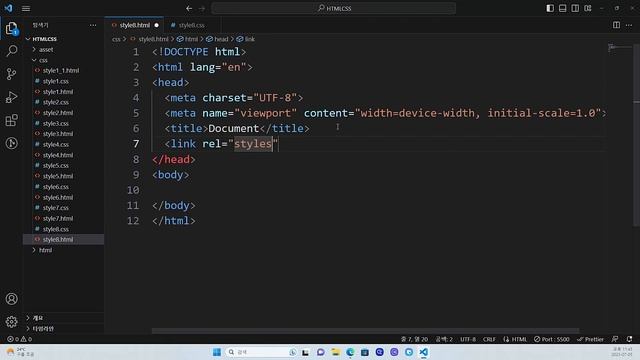Viewport: 640px width, 360px height.
Task: Go back using the title bar arrow
Action: (189, 8)
